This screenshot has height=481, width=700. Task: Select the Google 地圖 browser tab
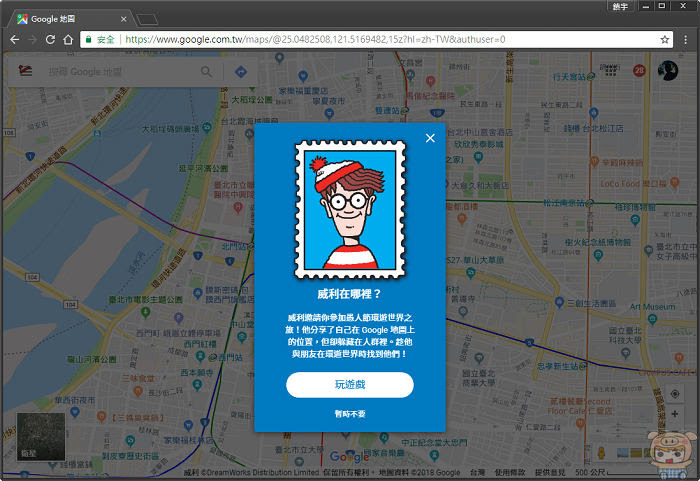pyautogui.click(x=71, y=19)
